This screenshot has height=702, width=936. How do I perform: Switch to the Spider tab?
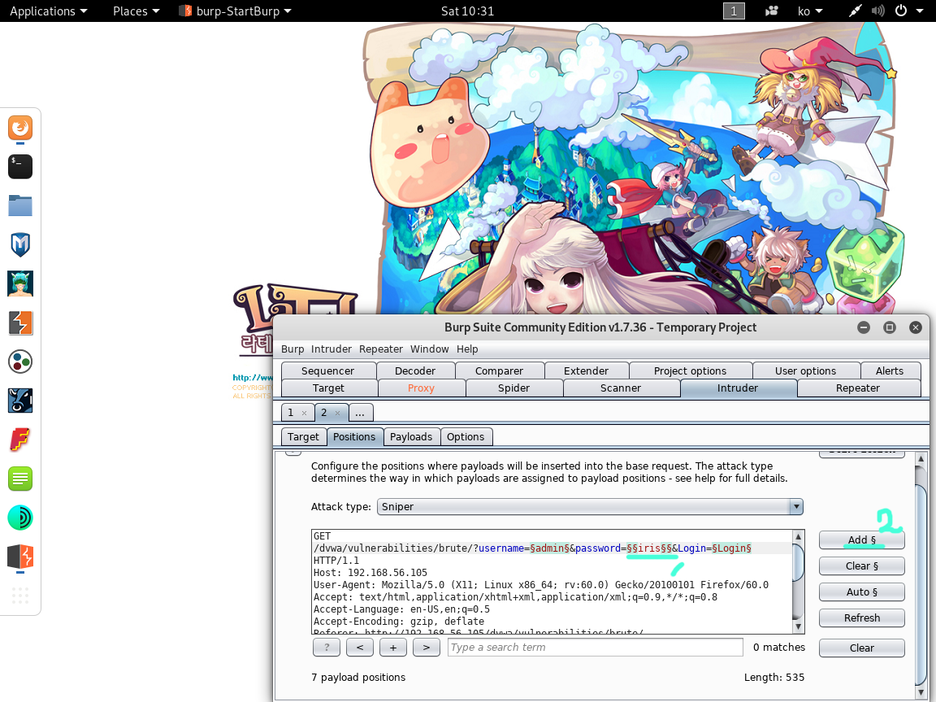click(x=514, y=388)
